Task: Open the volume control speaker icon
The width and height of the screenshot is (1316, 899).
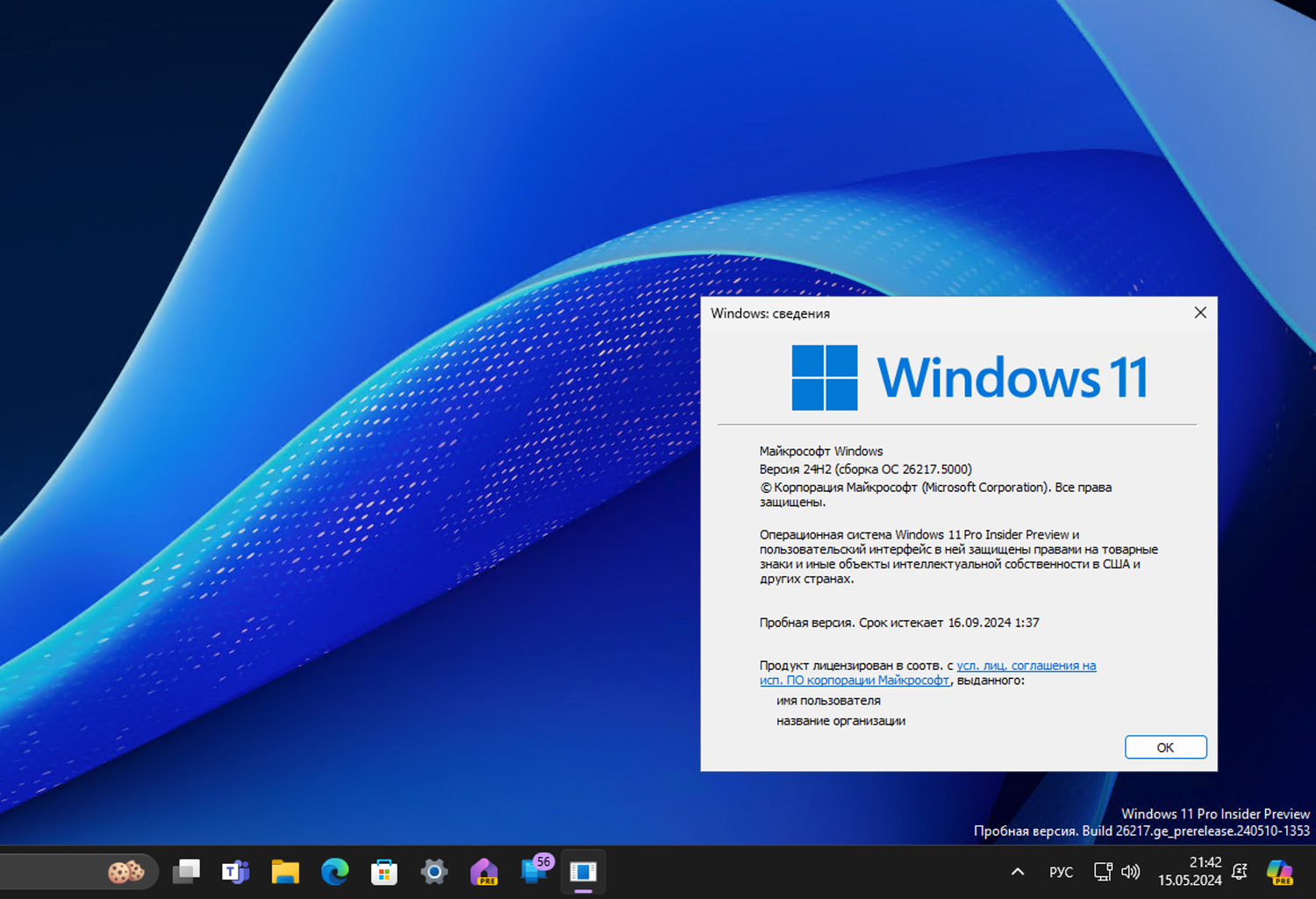Action: tap(1131, 871)
